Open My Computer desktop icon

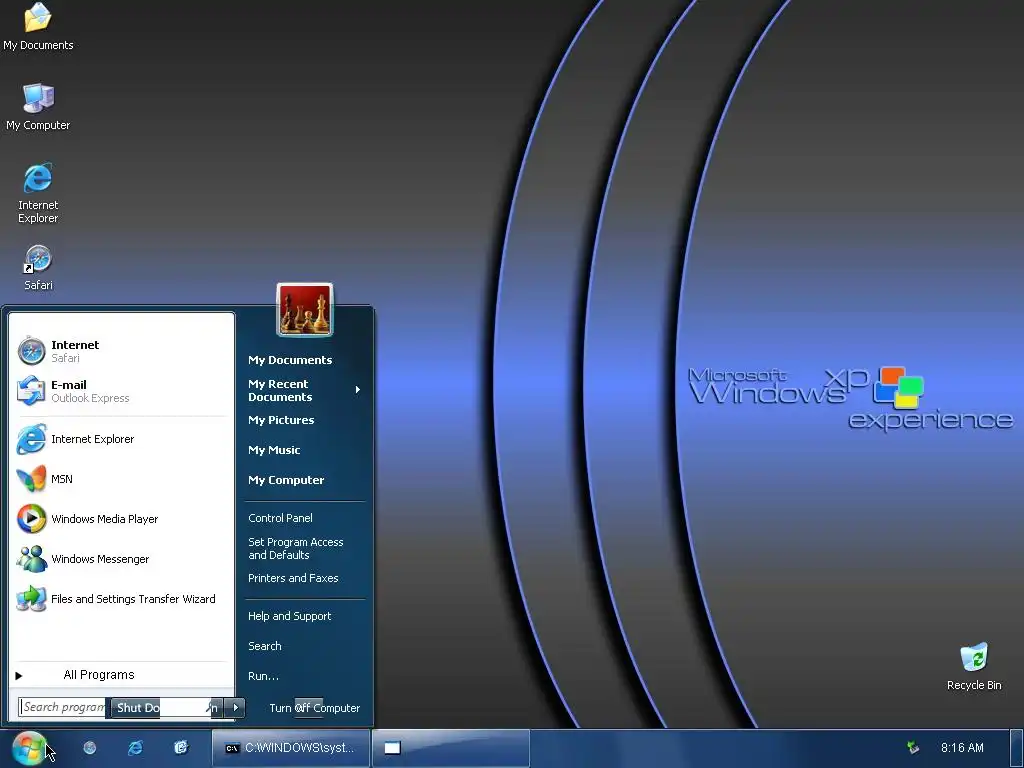point(38,107)
